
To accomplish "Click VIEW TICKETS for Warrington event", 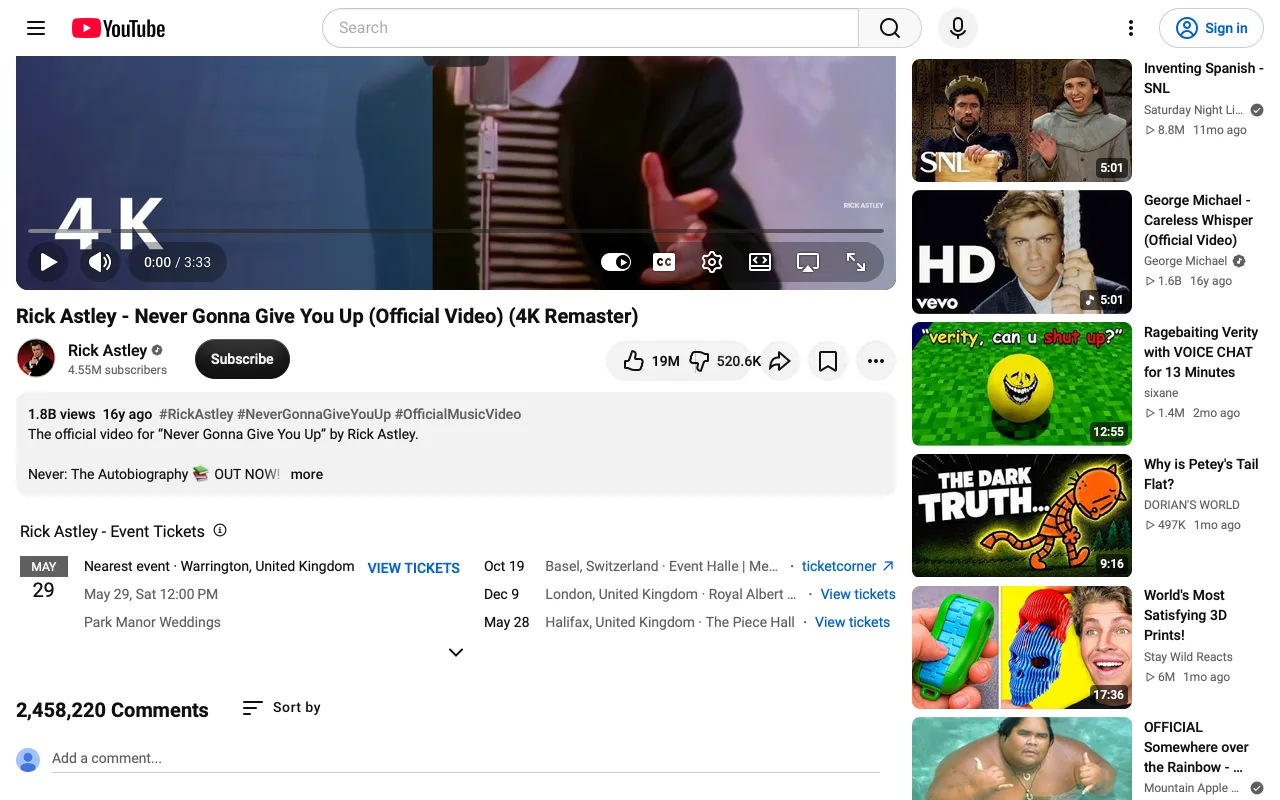I will pyautogui.click(x=414, y=568).
